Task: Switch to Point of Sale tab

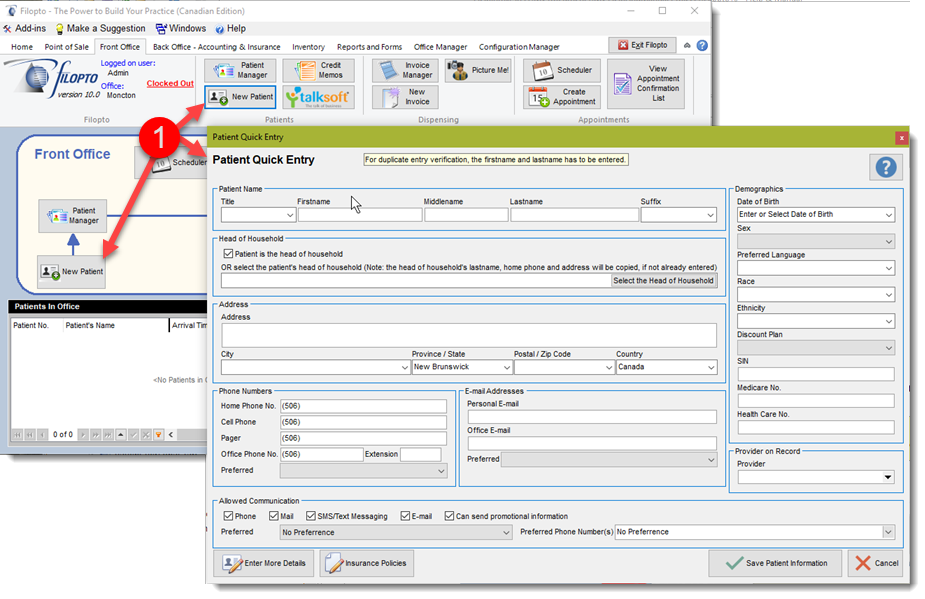Action: coord(67,47)
